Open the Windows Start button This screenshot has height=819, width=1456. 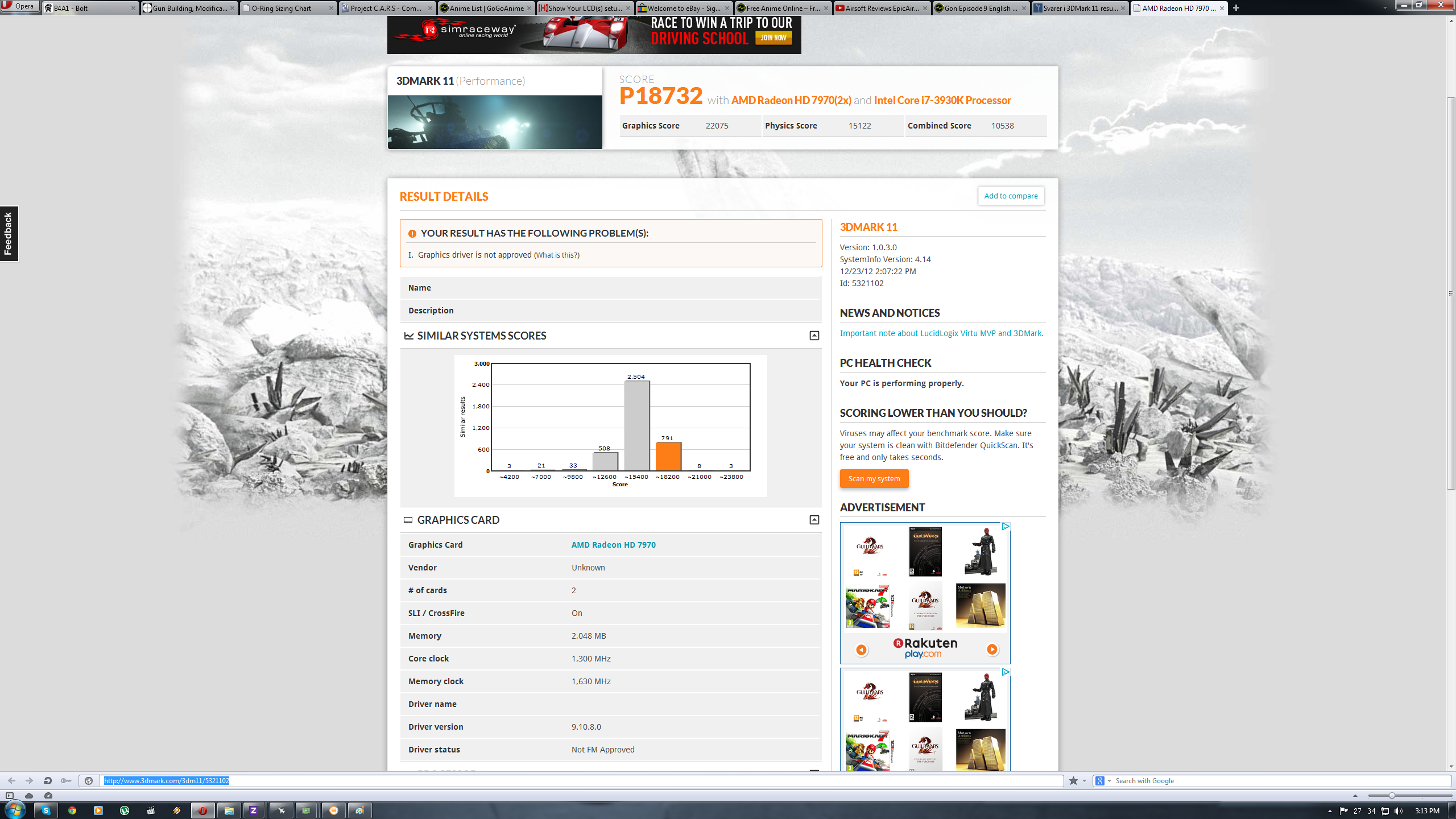15,810
